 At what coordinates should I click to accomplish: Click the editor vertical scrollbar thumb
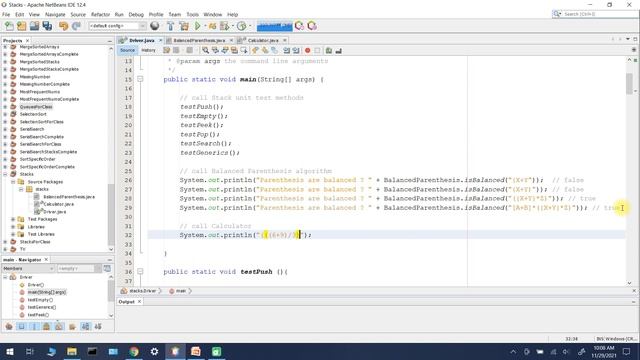click(x=629, y=84)
